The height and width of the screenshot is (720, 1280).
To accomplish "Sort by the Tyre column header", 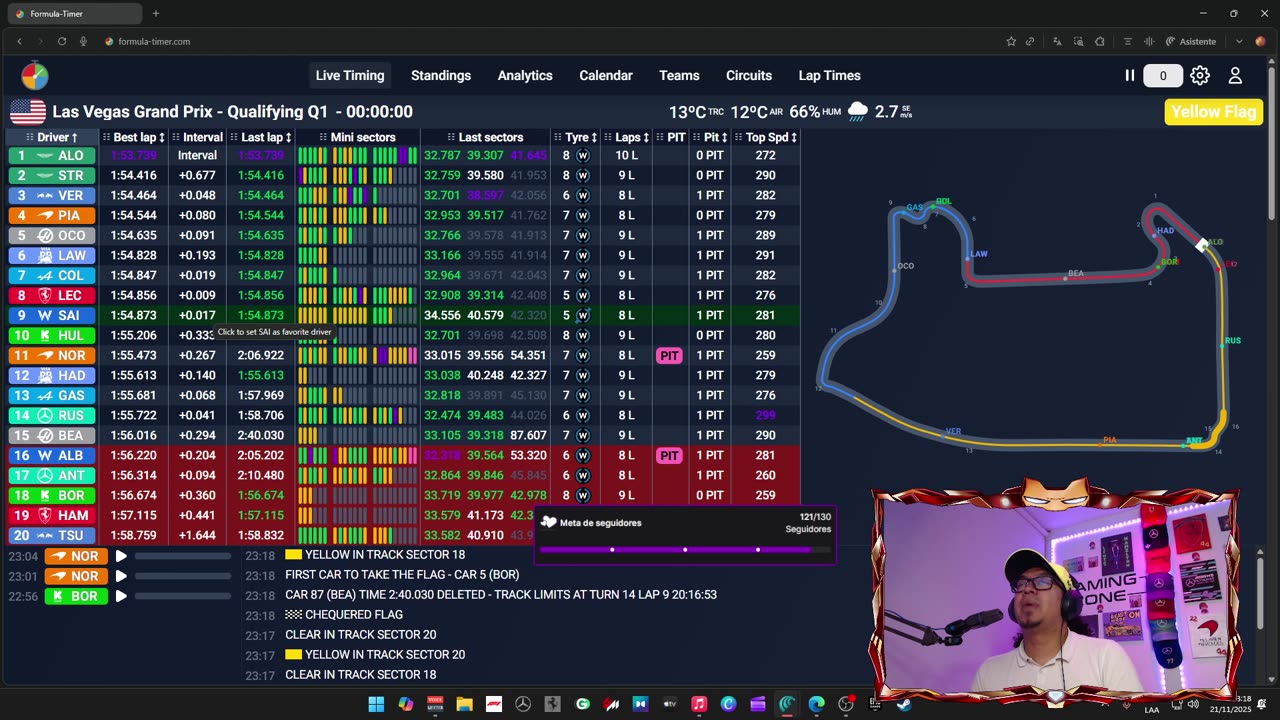I will pyautogui.click(x=576, y=137).
